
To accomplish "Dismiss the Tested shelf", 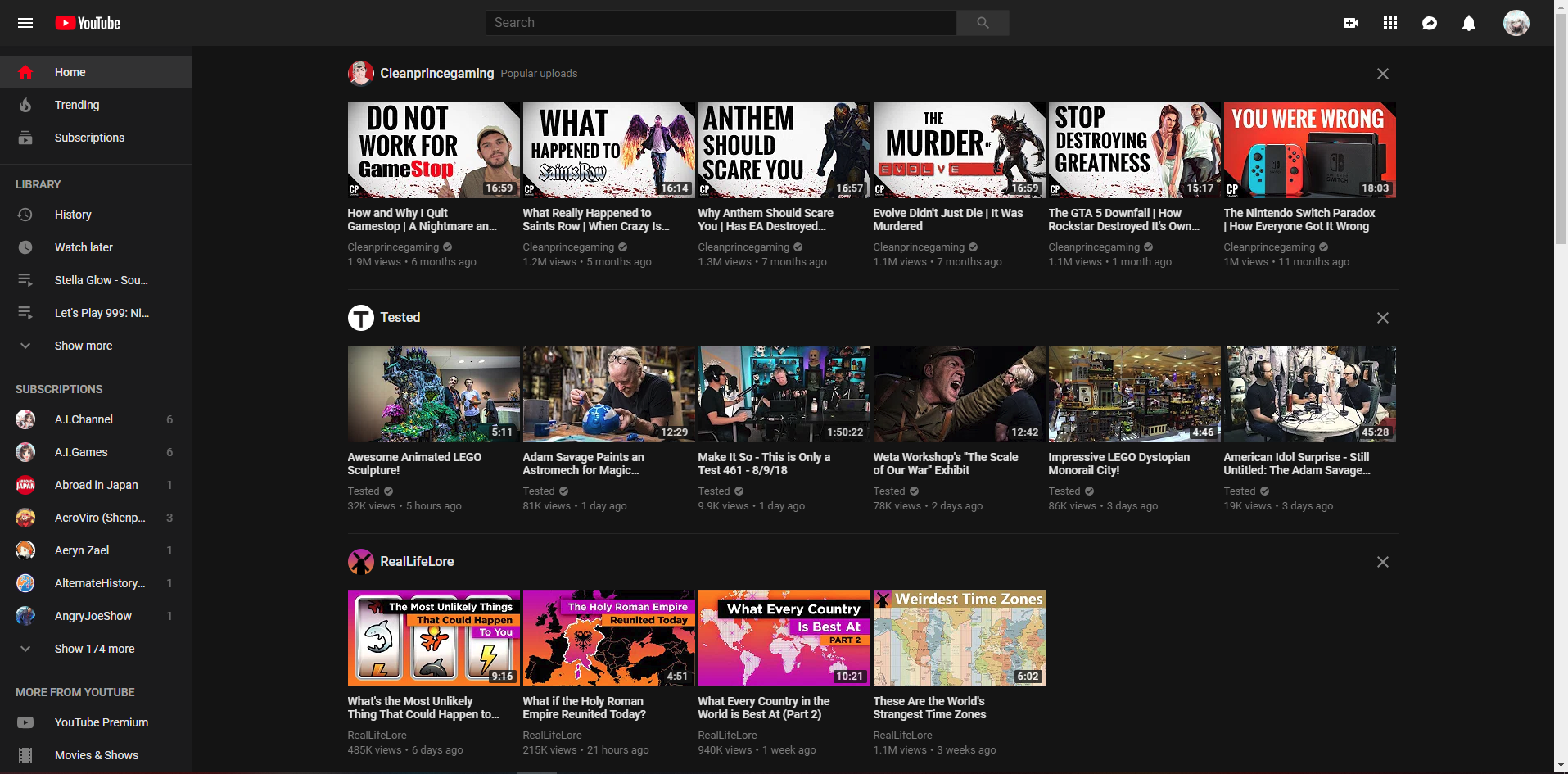I will [x=1383, y=318].
